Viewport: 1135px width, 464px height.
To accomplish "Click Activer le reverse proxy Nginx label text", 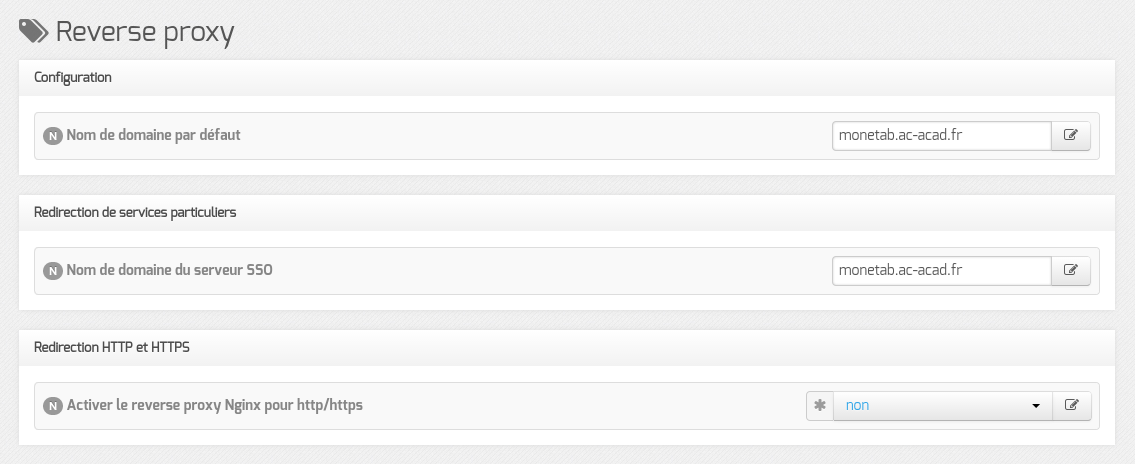I will coord(214,405).
